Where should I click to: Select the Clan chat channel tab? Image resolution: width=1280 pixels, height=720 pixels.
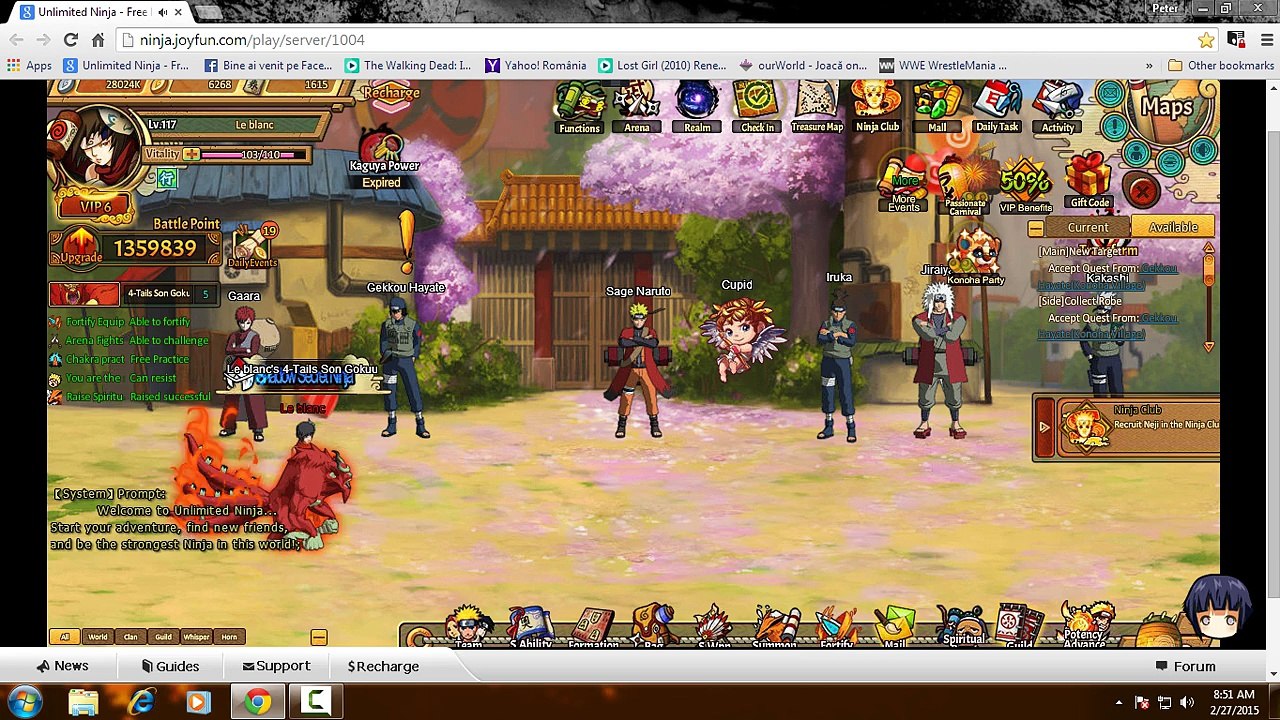[131, 637]
